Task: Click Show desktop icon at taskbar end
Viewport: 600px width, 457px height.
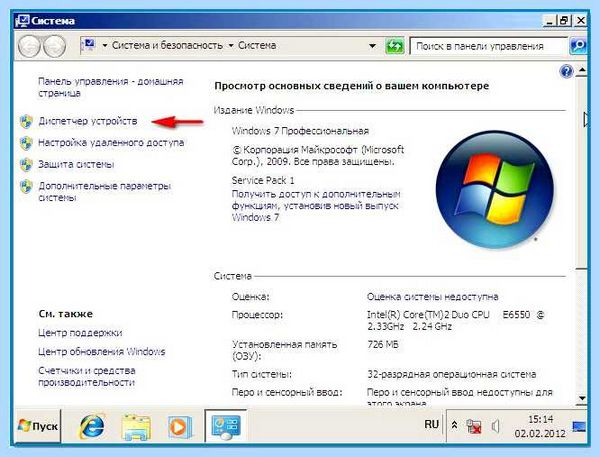Action: [579, 426]
